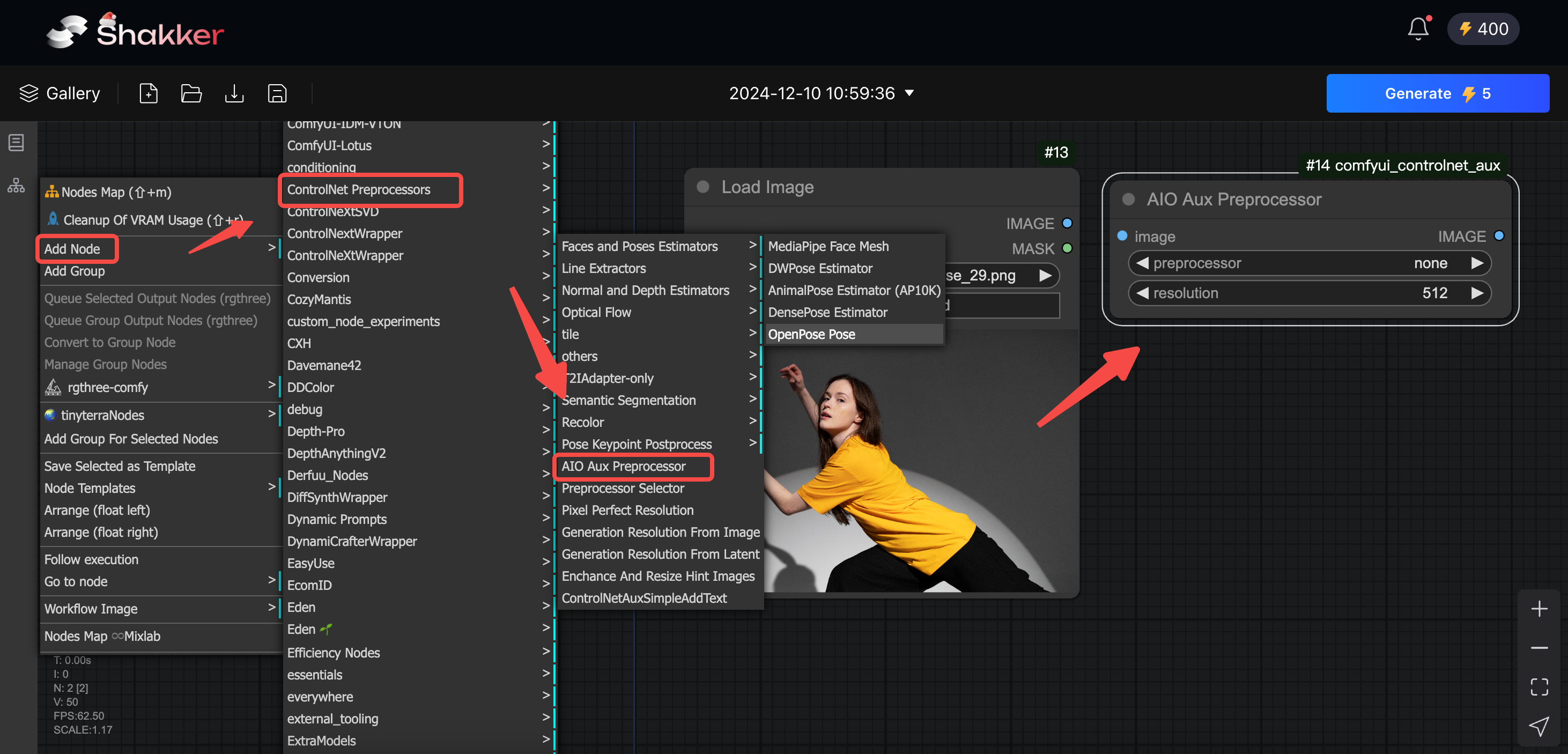Screen dimensions: 1568x754
Task: Zoom in using the plus icon
Action: [x=1540, y=608]
